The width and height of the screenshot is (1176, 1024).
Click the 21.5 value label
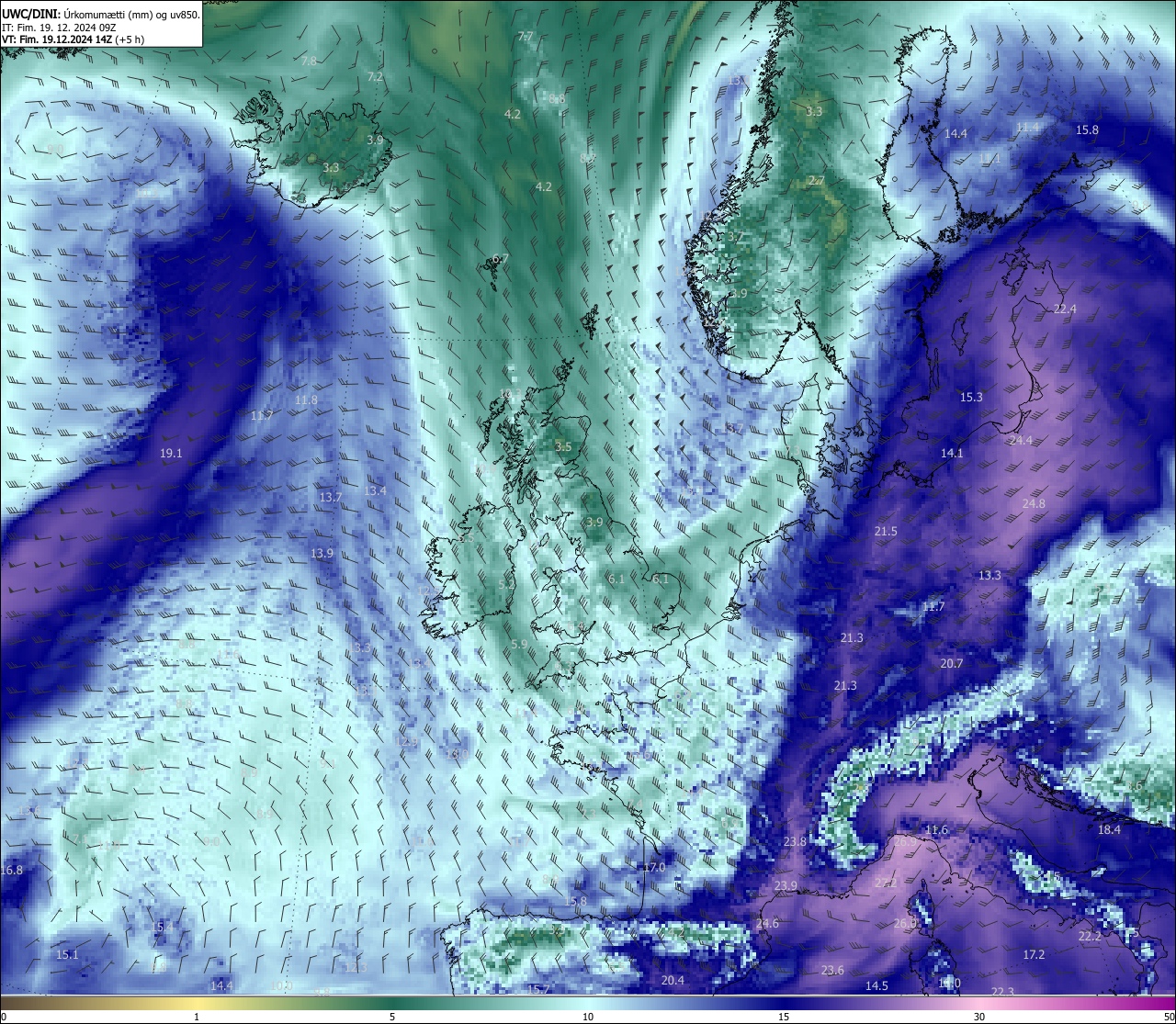click(886, 531)
